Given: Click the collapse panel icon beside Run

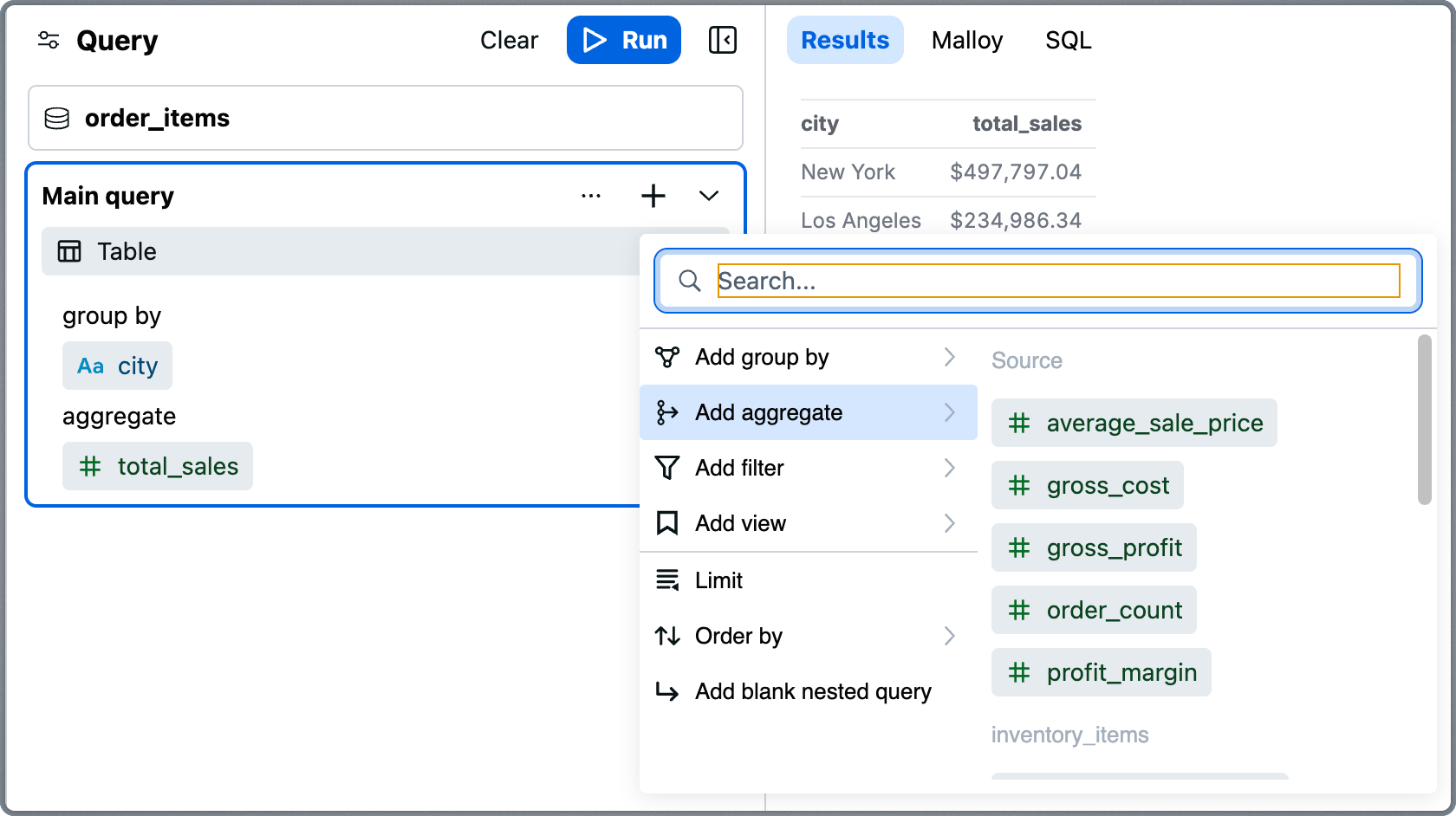Looking at the screenshot, I should (x=723, y=40).
